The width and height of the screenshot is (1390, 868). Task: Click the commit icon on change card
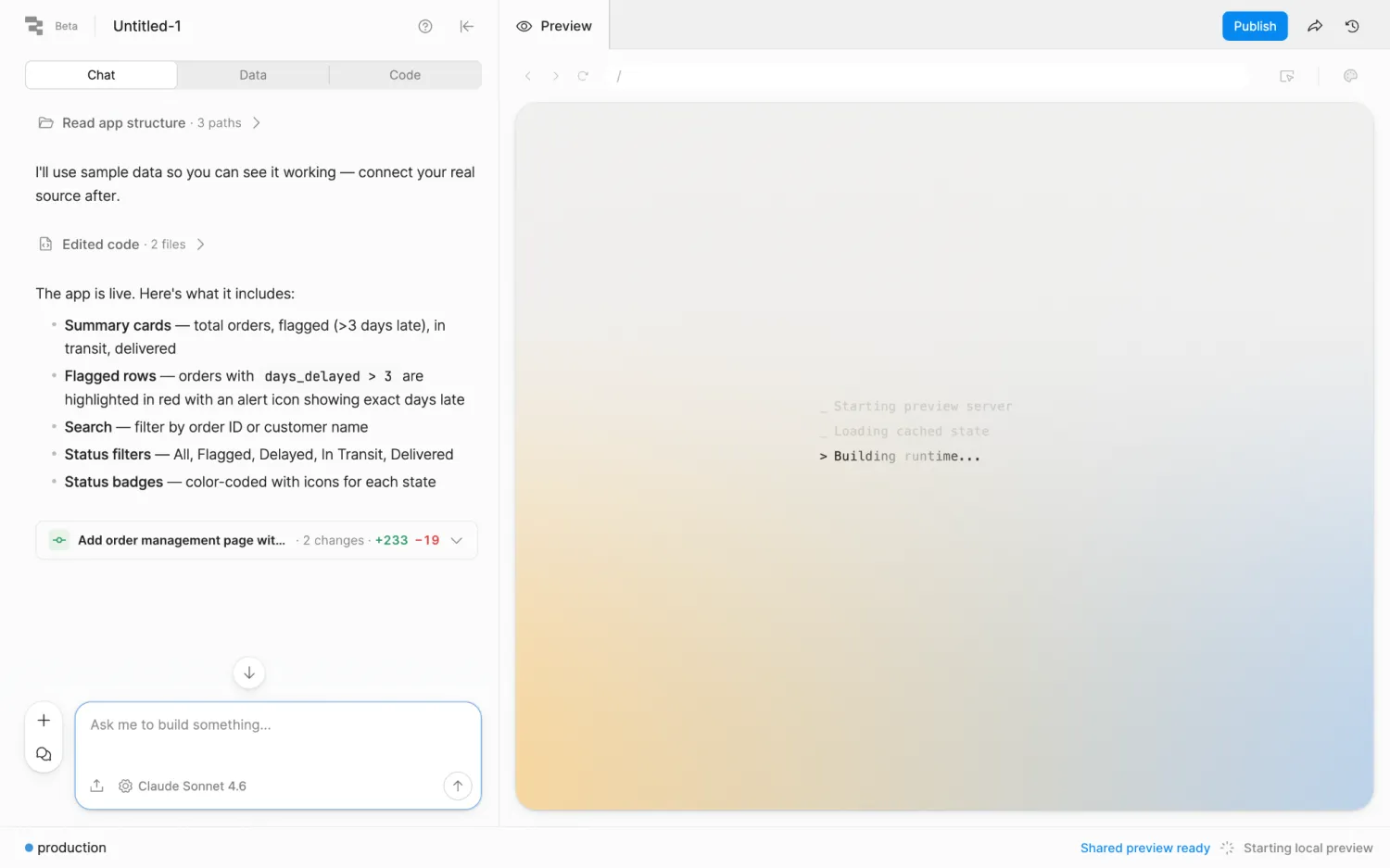(59, 540)
